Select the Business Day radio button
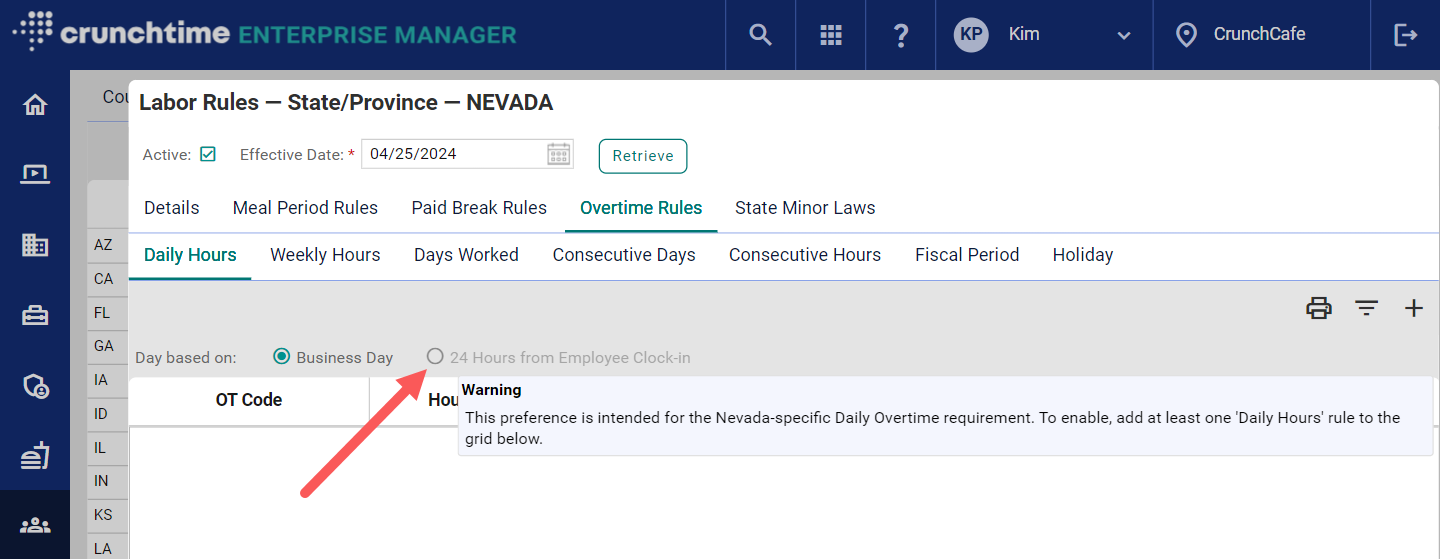 pyautogui.click(x=282, y=357)
